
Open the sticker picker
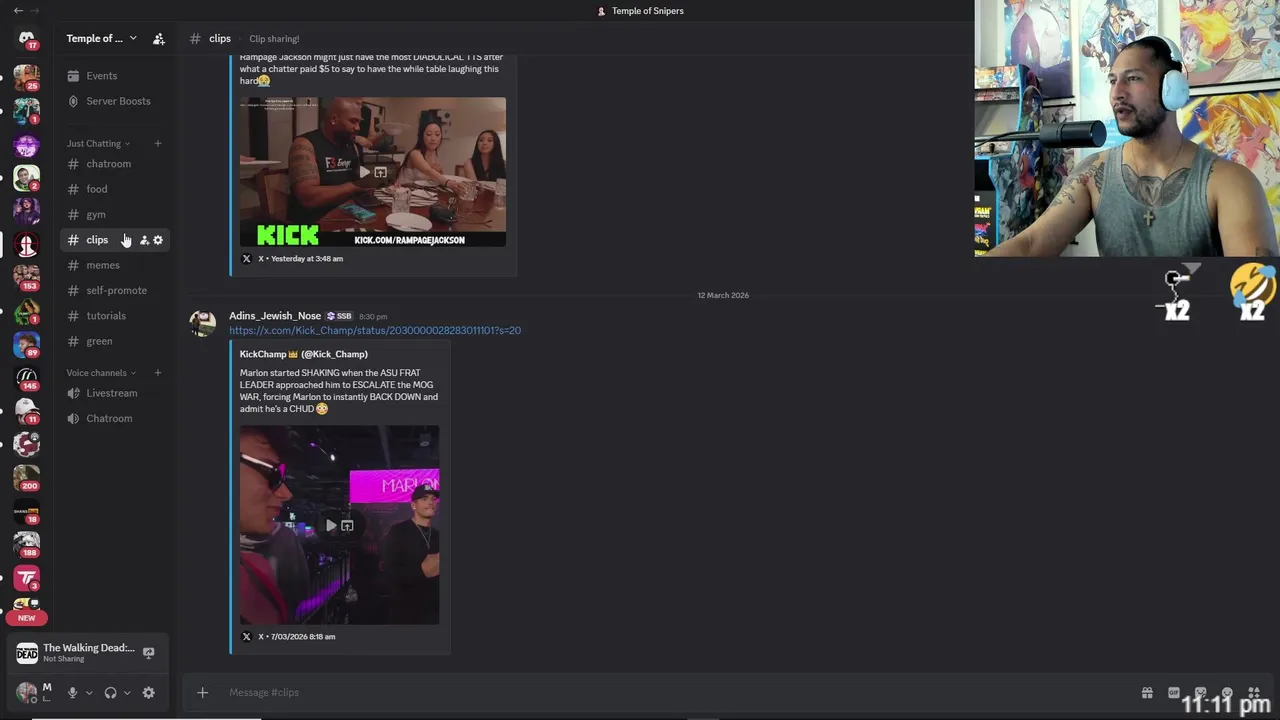pyautogui.click(x=1200, y=692)
